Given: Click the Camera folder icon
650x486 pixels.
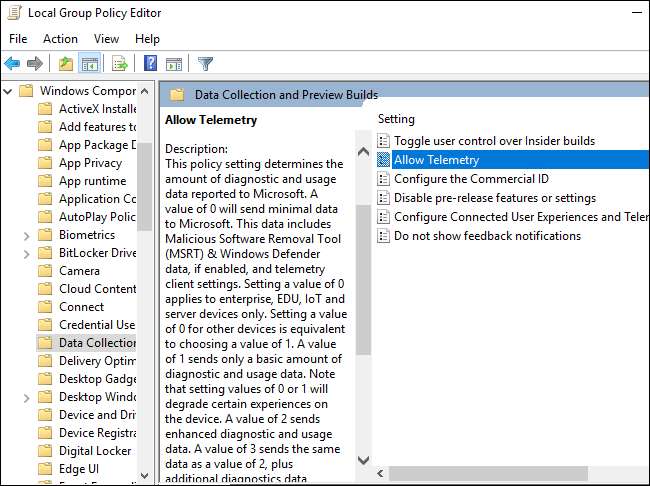Looking at the screenshot, I should (45, 271).
